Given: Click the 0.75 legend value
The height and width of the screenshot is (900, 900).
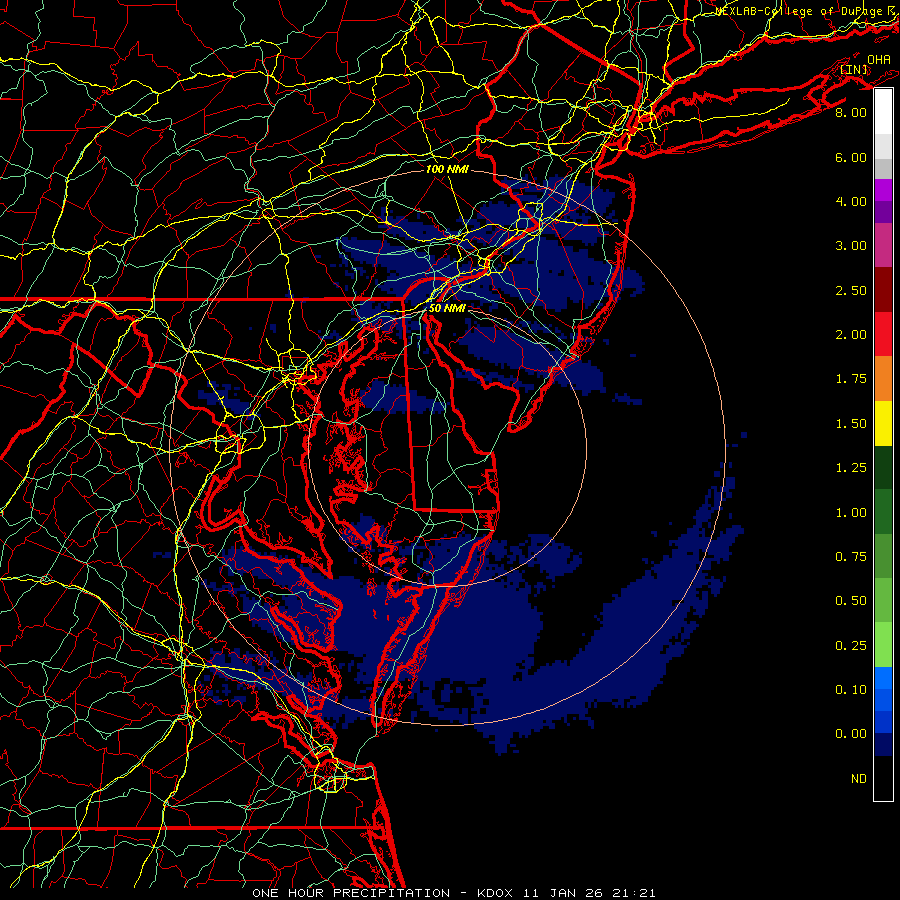Looking at the screenshot, I should coord(851,557).
